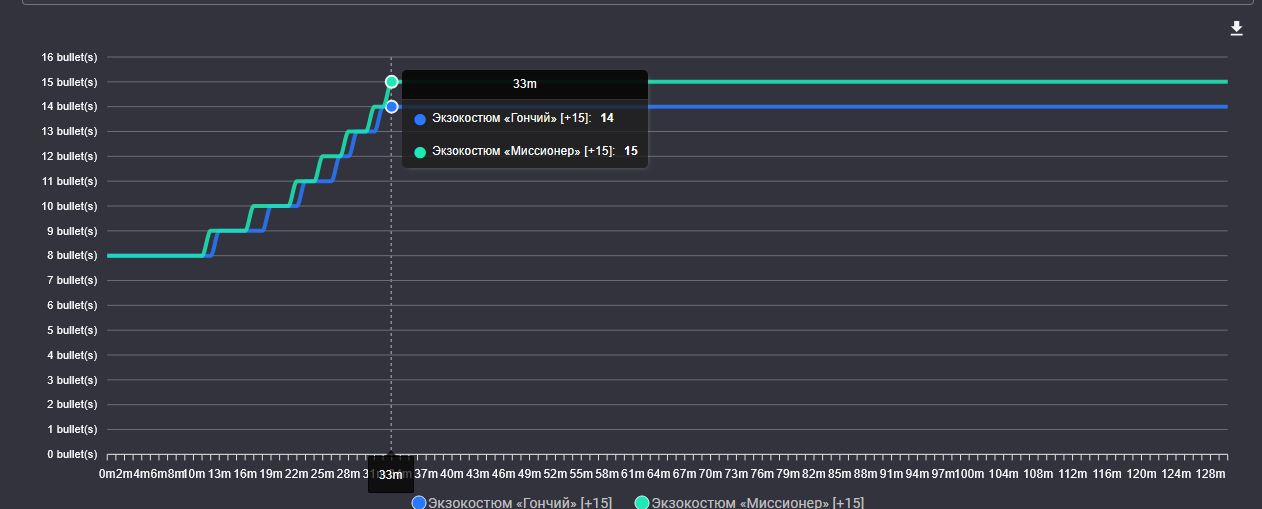Toggle the «Гончий» series legend marker
Viewport: 1262px width, 509px height.
tap(419, 503)
